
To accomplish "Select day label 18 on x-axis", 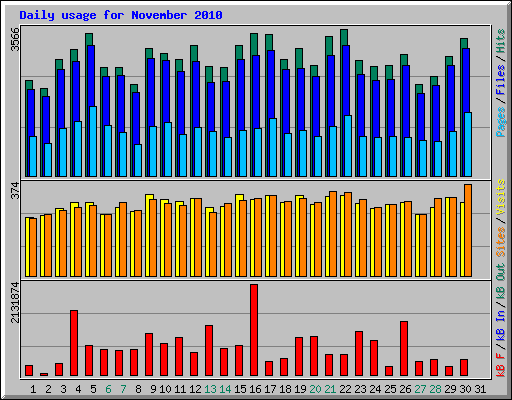I will (x=285, y=389).
